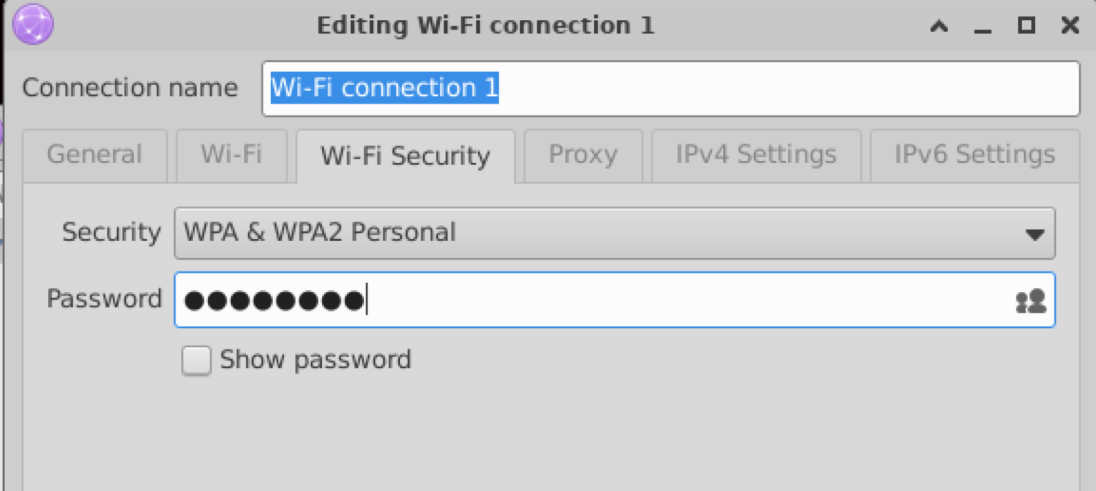Open the Security type dropdown
1096x491 pixels.
[x=614, y=234]
